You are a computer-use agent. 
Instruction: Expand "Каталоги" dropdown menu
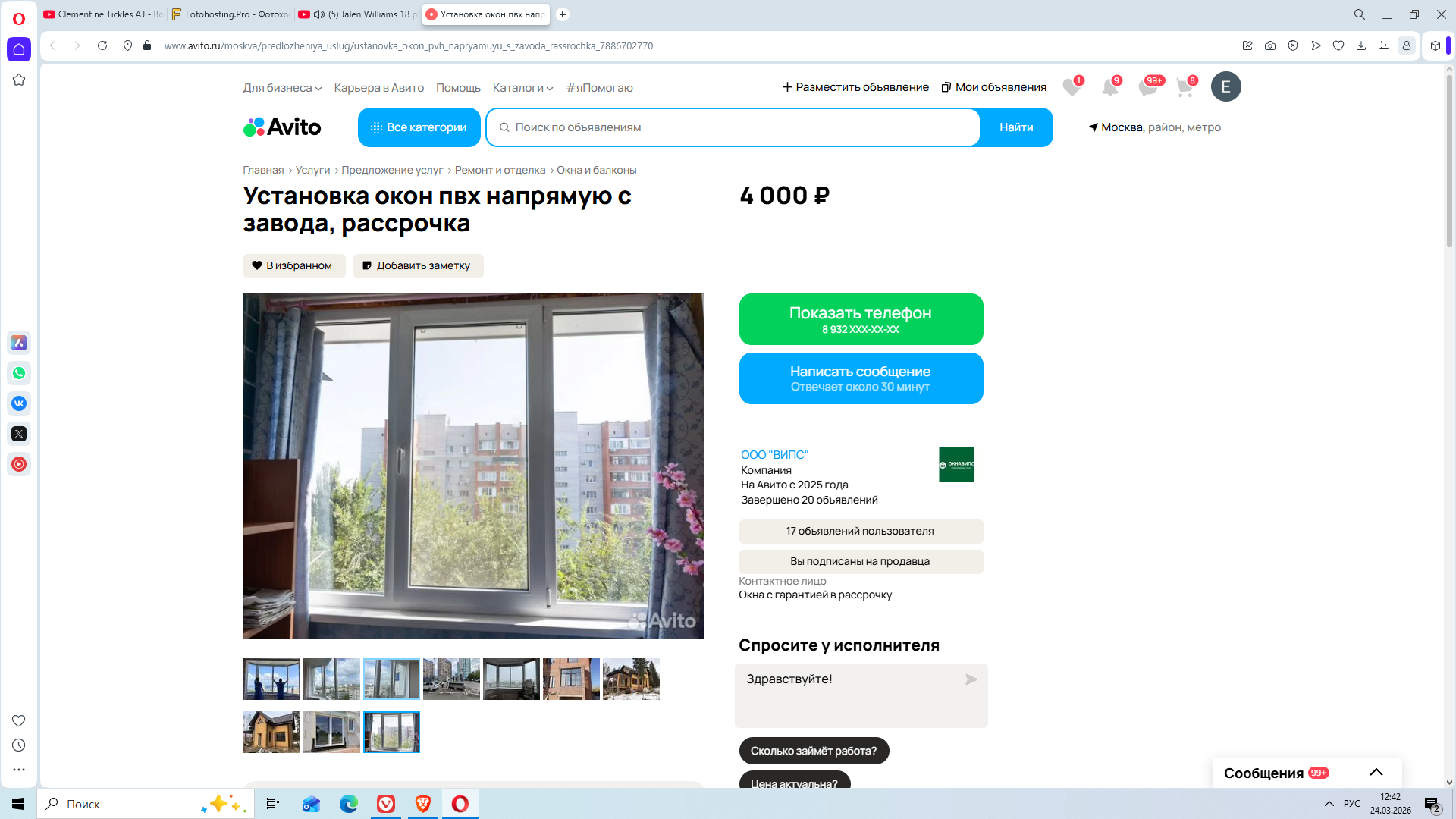point(522,88)
